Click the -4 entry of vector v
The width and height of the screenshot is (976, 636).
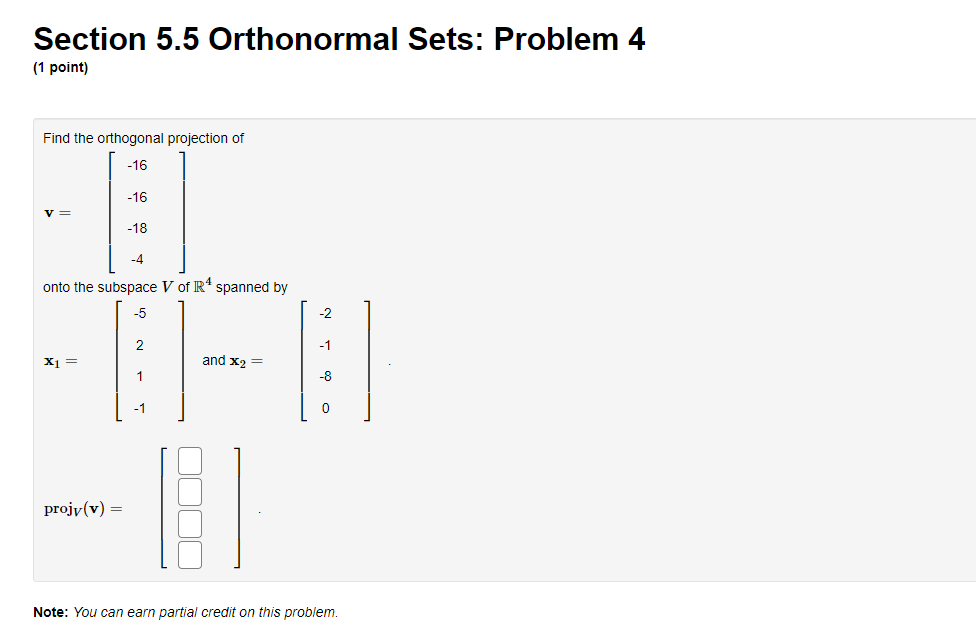point(137,258)
